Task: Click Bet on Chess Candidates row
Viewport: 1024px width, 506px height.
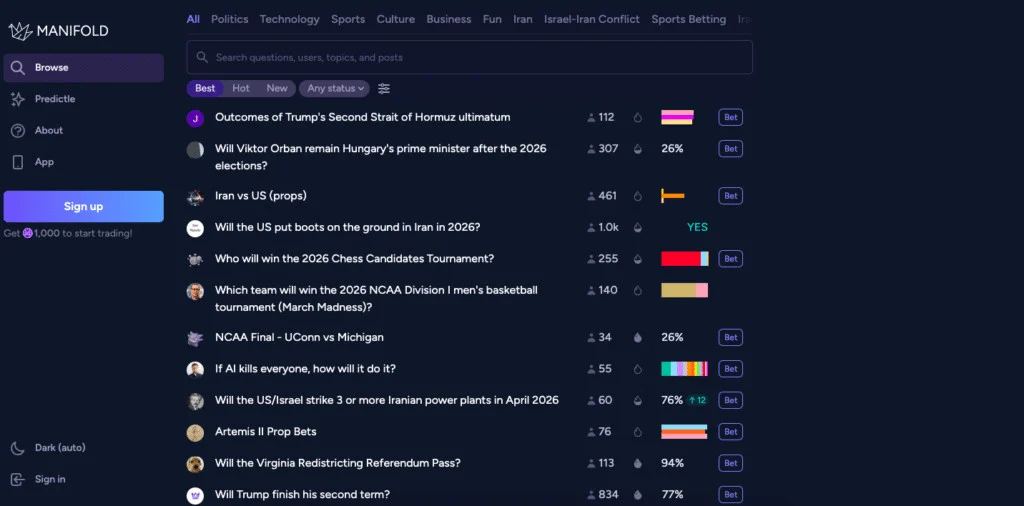Action: (731, 259)
